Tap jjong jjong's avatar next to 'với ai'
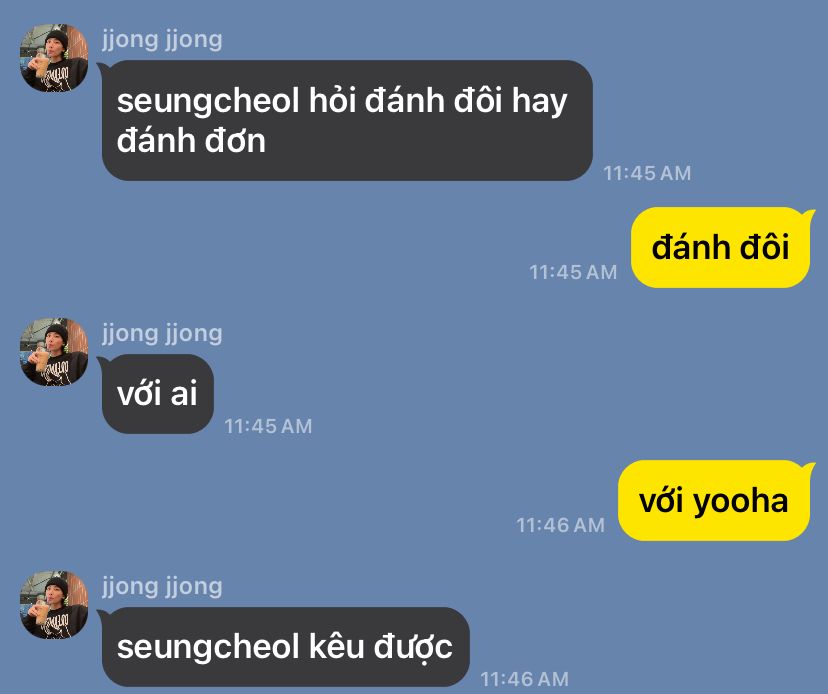The height and width of the screenshot is (694, 828). coord(54,352)
